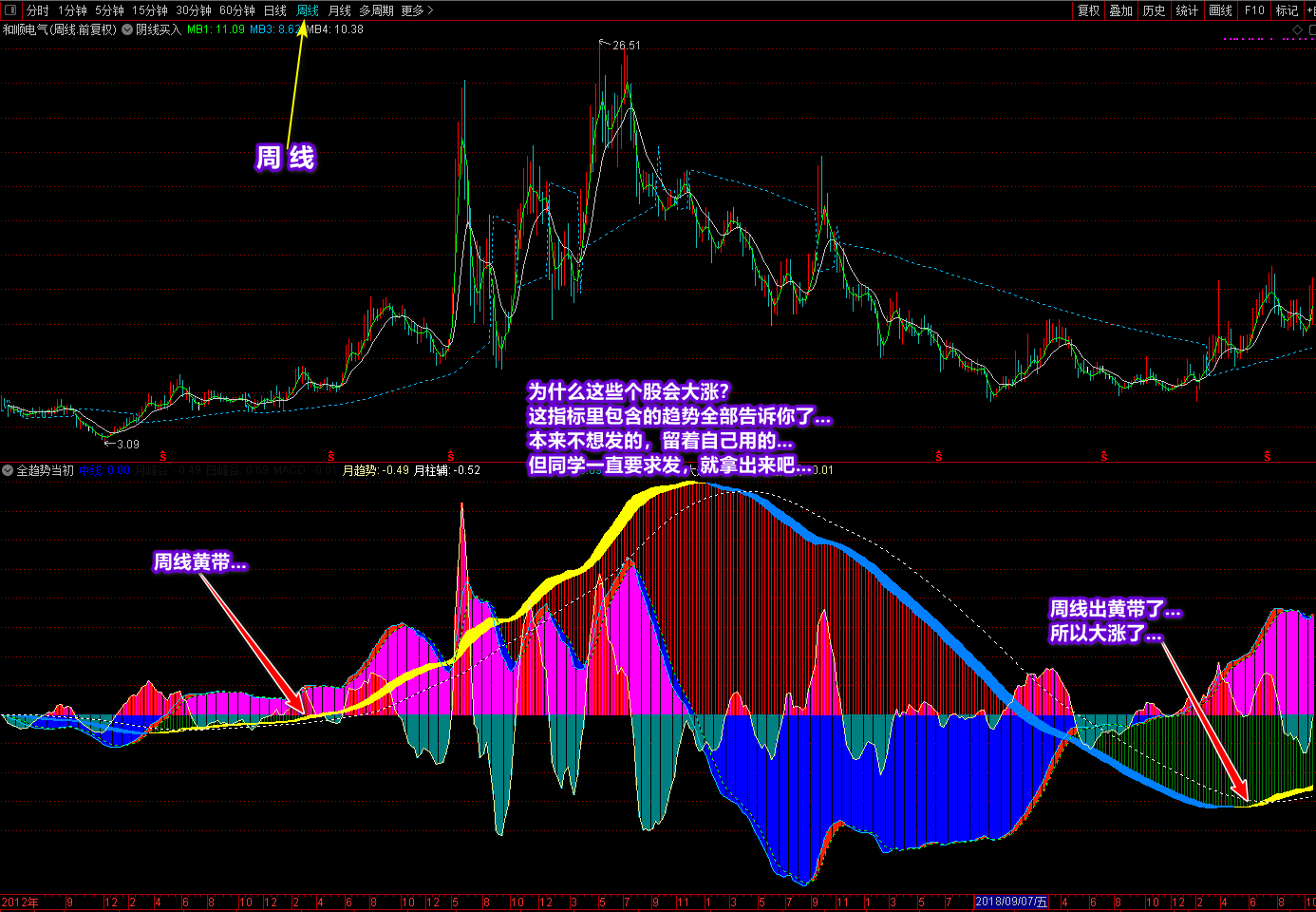Click the 统计 statistics button
The width and height of the screenshot is (1316, 912).
[1187, 10]
